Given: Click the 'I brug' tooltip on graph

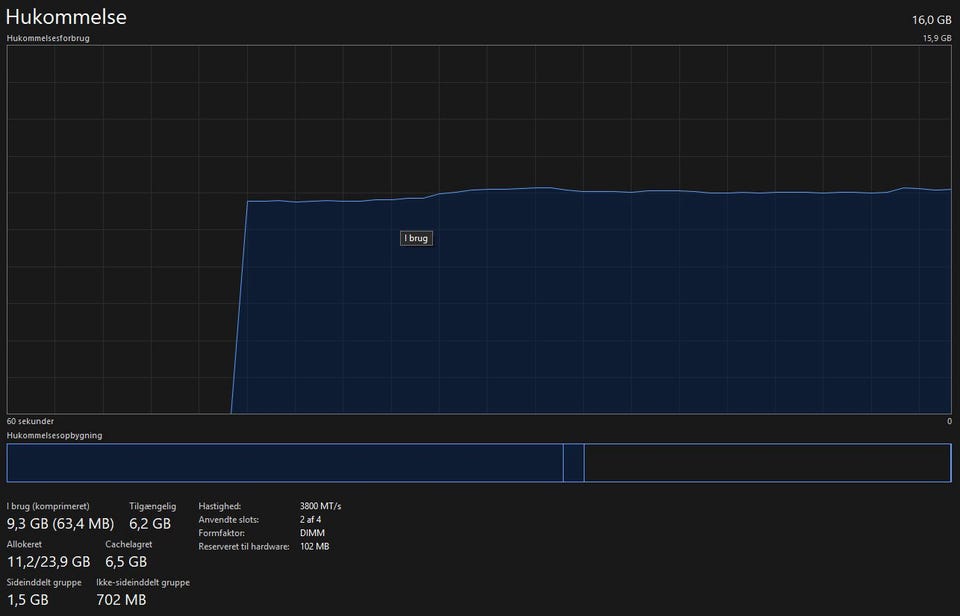Looking at the screenshot, I should click(x=416, y=238).
